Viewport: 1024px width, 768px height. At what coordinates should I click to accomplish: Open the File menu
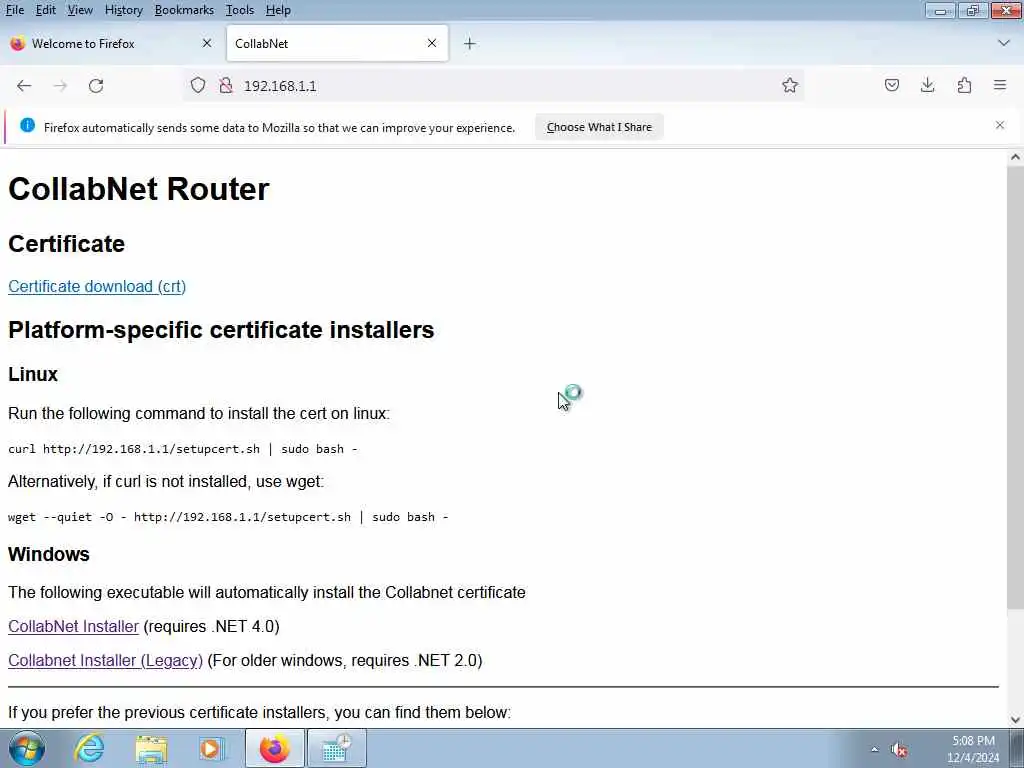tap(14, 10)
